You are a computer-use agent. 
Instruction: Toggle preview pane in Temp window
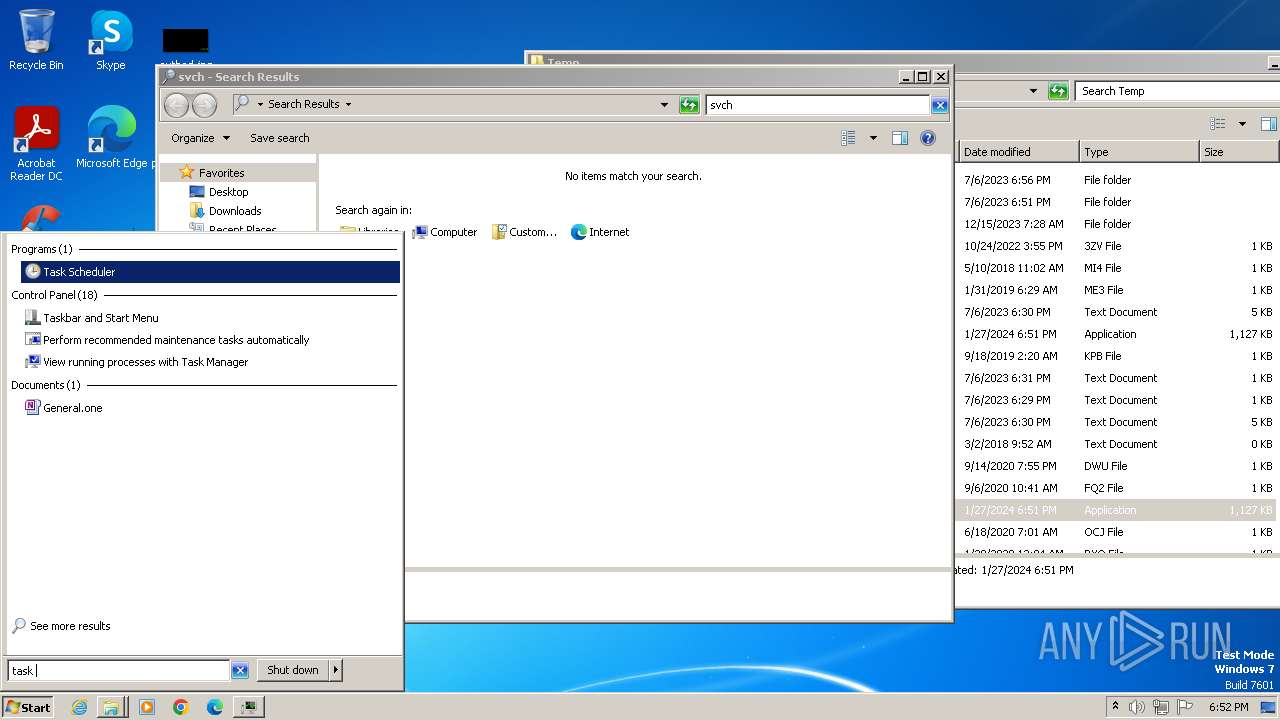tap(1268, 124)
